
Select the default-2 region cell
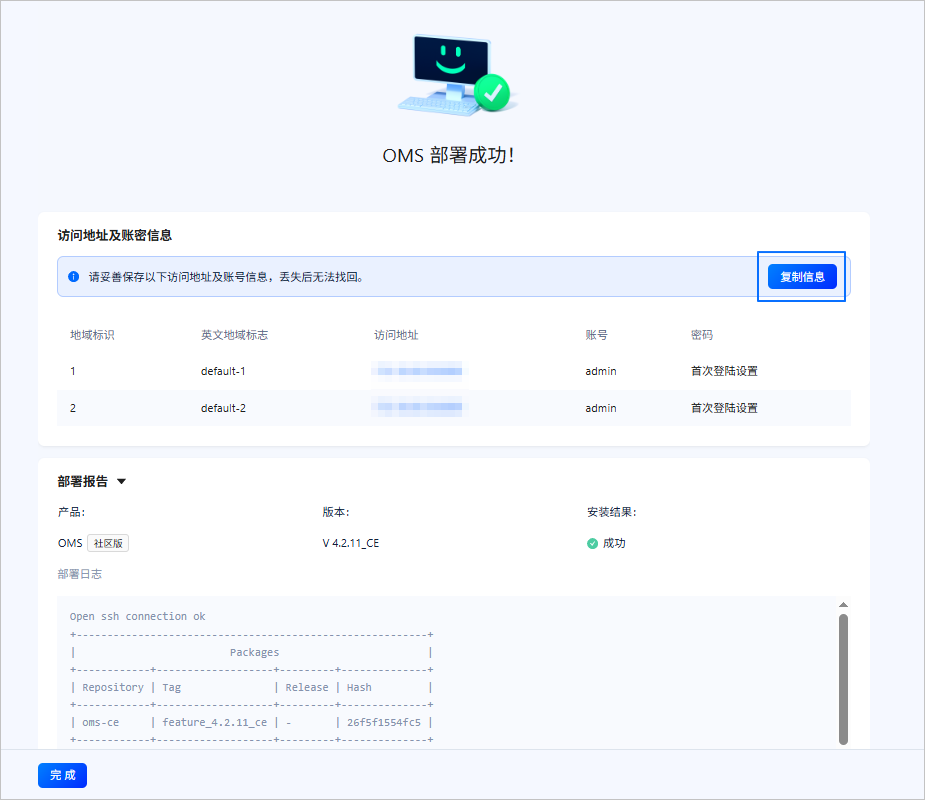[x=223, y=408]
